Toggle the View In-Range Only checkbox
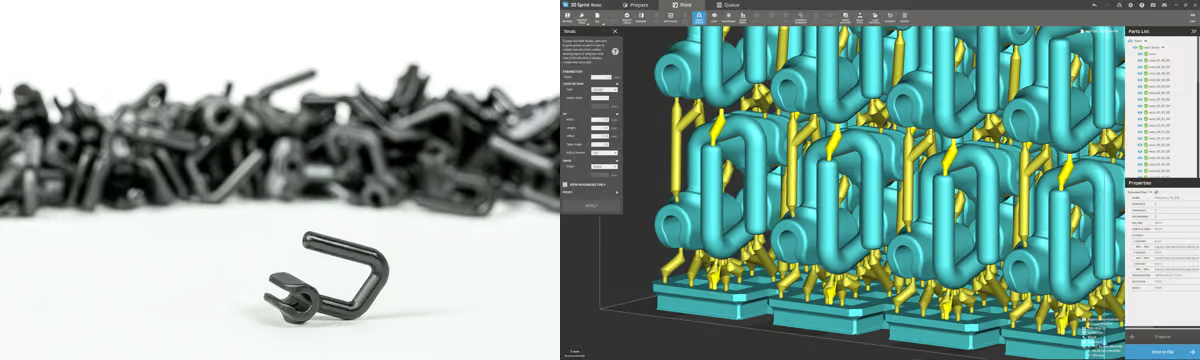1200x360 pixels. pos(565,183)
